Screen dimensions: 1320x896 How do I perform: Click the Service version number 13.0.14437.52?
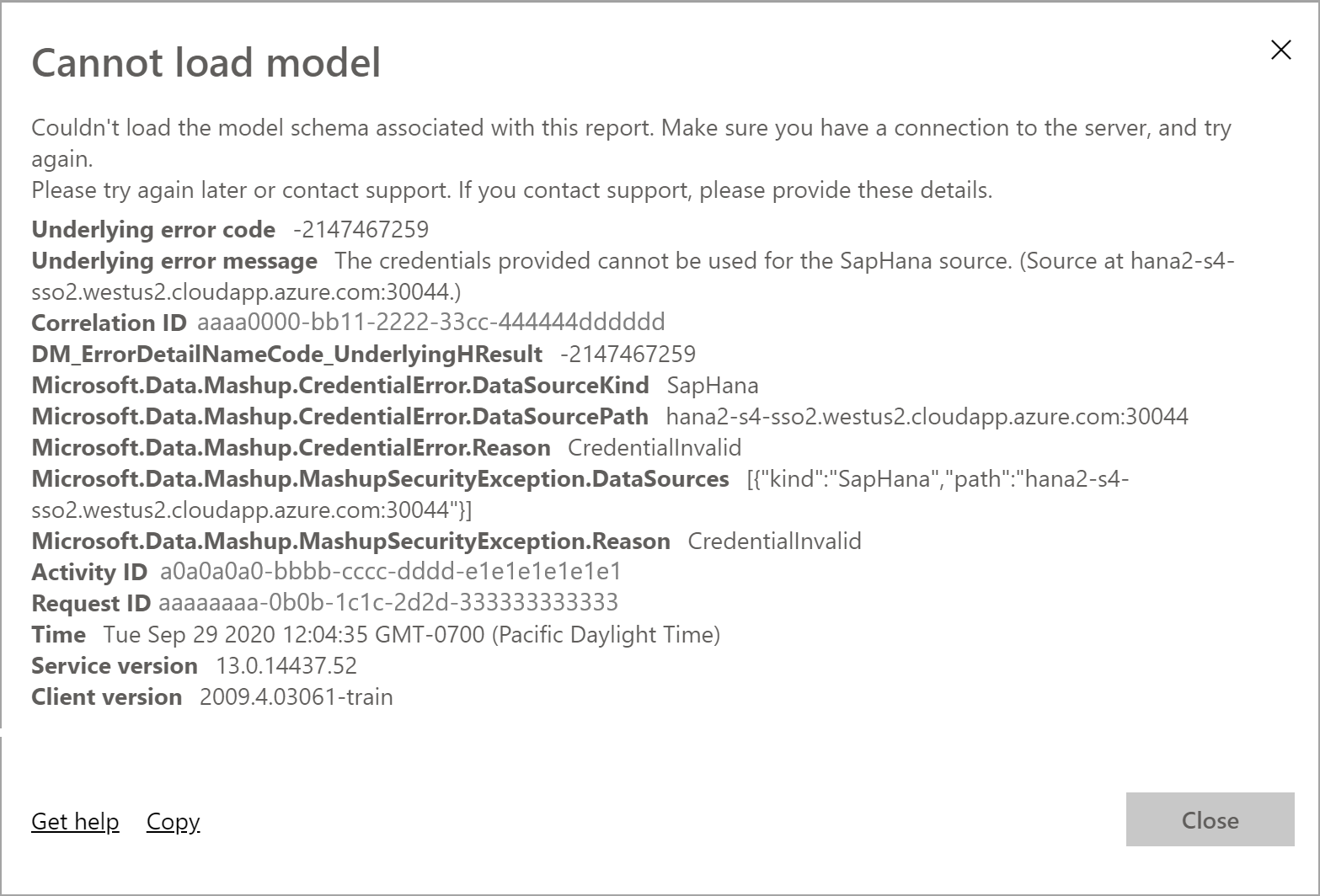pyautogui.click(x=286, y=665)
